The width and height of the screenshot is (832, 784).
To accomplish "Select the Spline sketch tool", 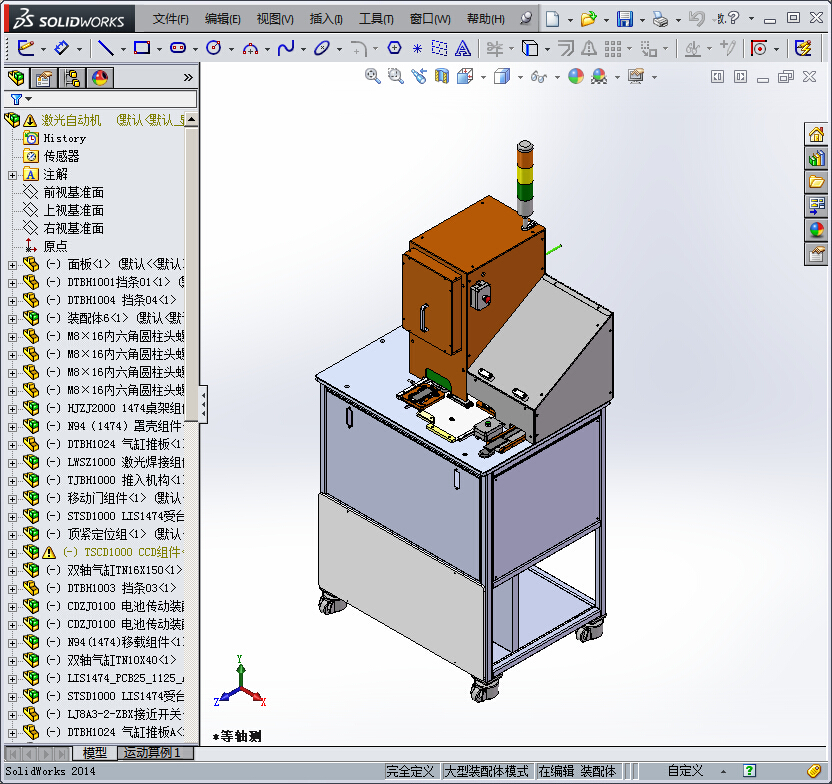I will click(x=286, y=48).
